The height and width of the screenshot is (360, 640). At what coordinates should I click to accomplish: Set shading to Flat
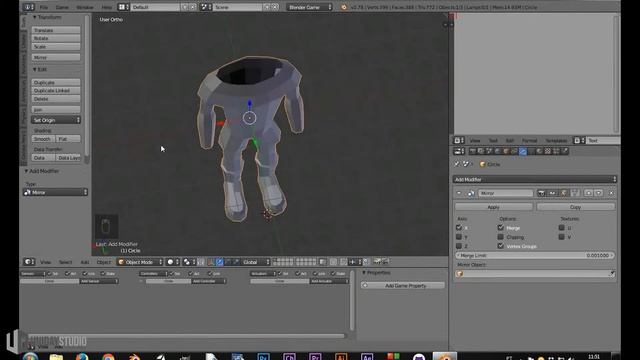pos(68,139)
